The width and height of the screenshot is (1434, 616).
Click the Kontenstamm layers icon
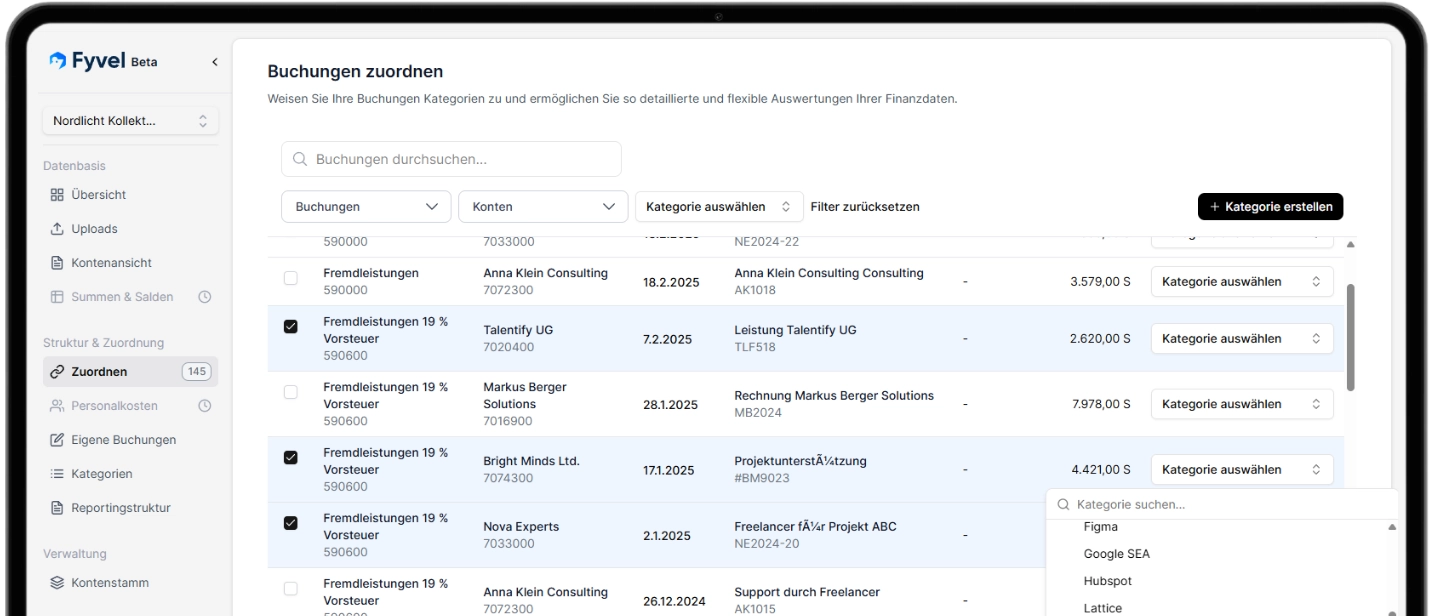pos(57,583)
